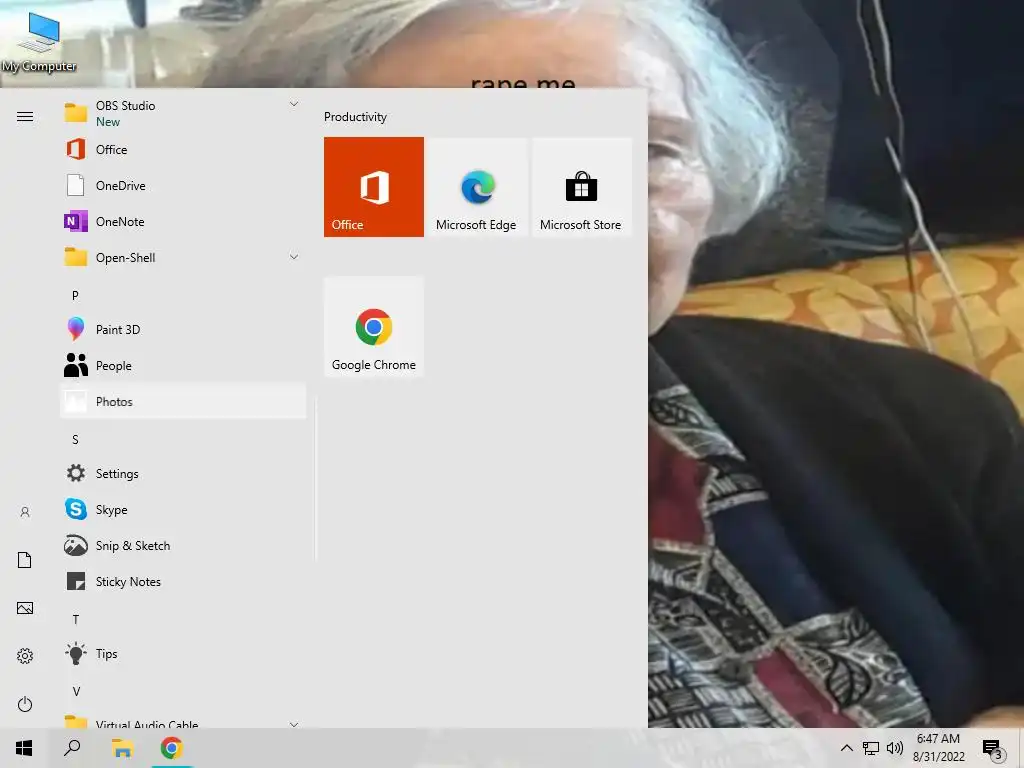Viewport: 1024px width, 768px height.
Task: Expand the Start menu hamburger button
Action: pos(25,116)
